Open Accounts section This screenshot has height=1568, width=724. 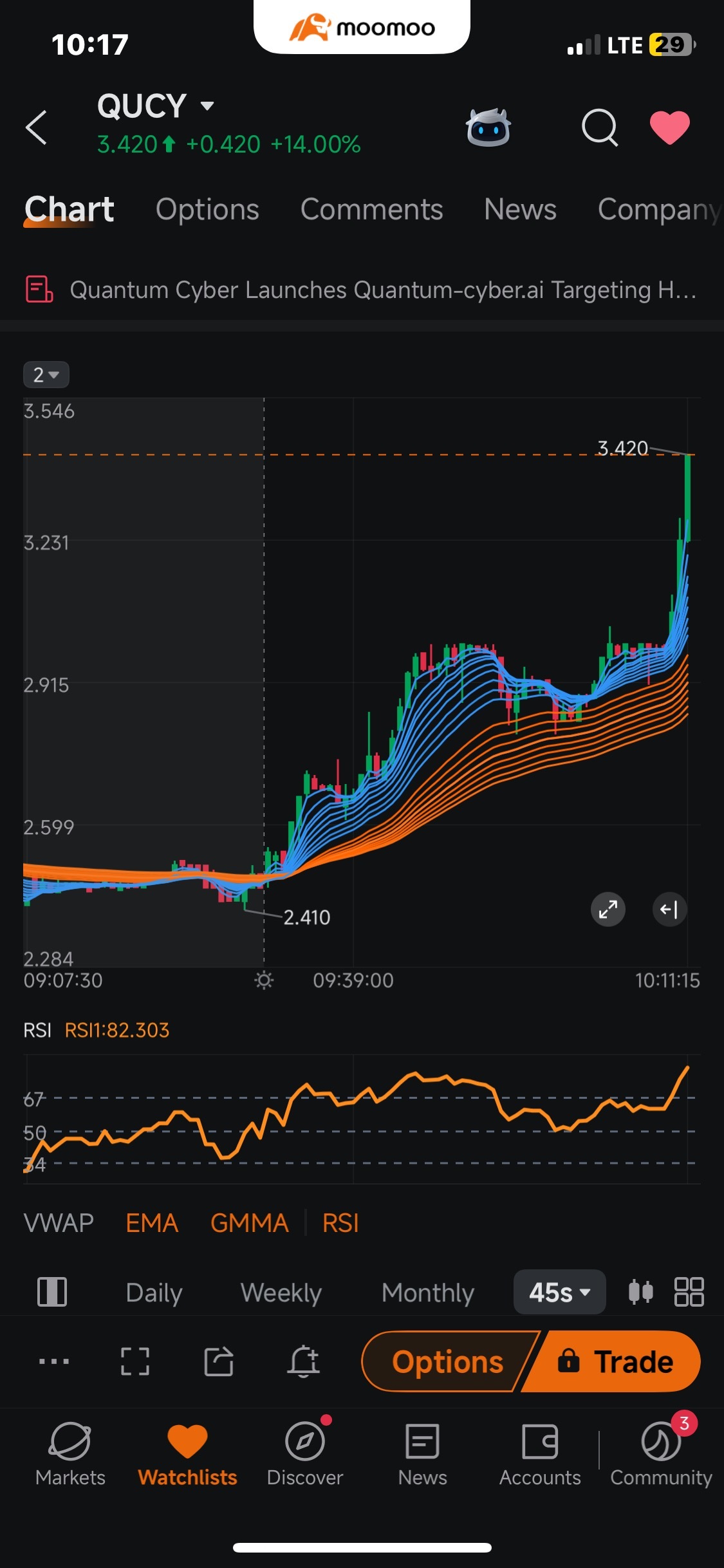(540, 1455)
